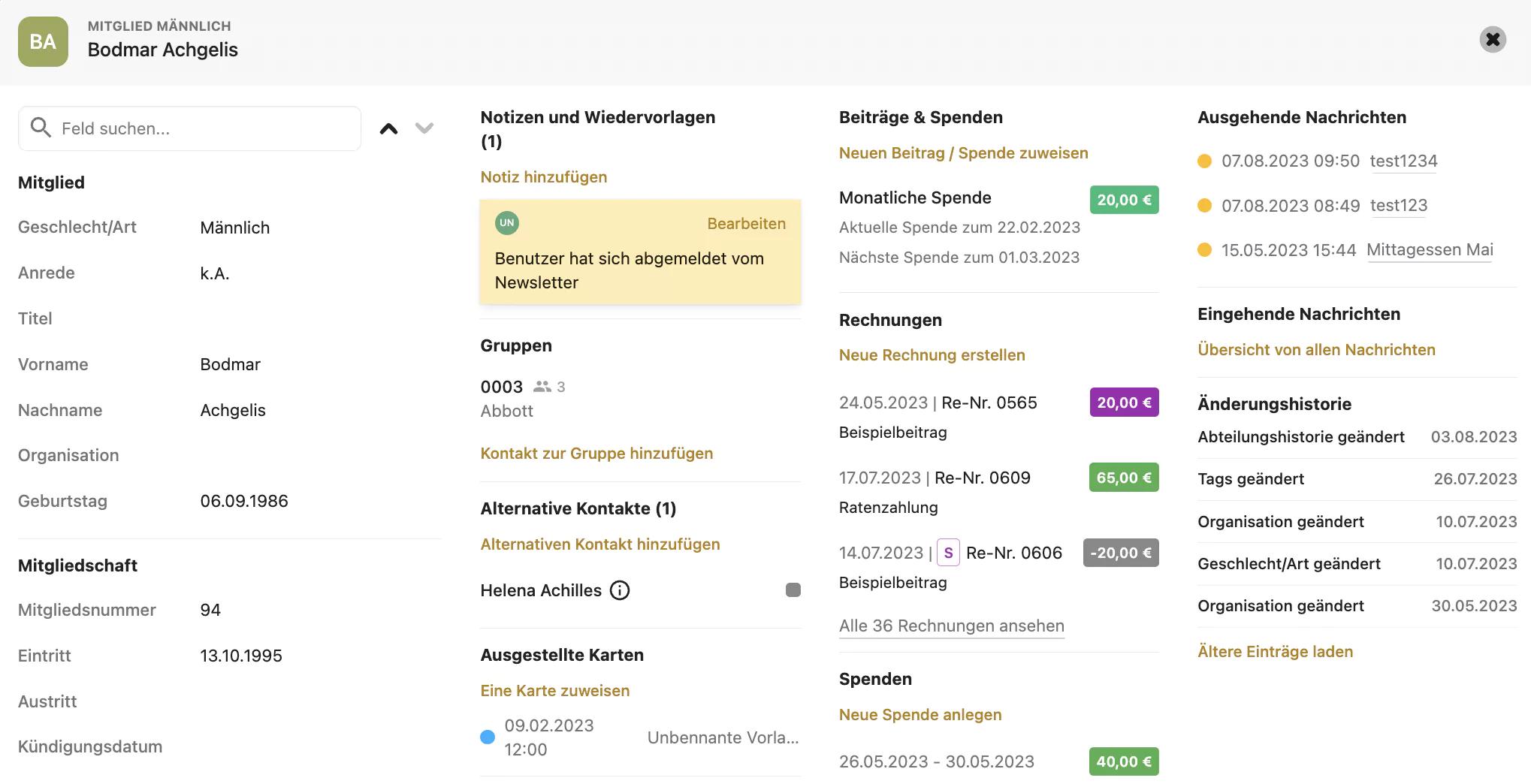This screenshot has height=784, width=1531.
Task: View all 36 invoices
Action: tap(951, 626)
